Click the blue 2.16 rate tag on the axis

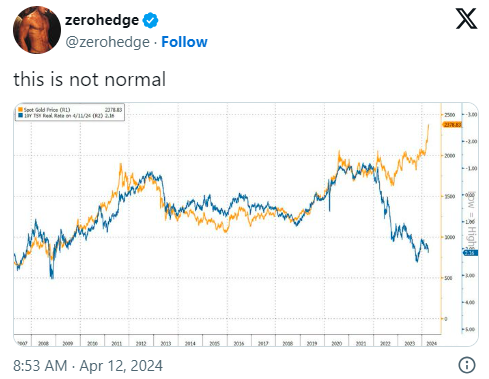470,253
